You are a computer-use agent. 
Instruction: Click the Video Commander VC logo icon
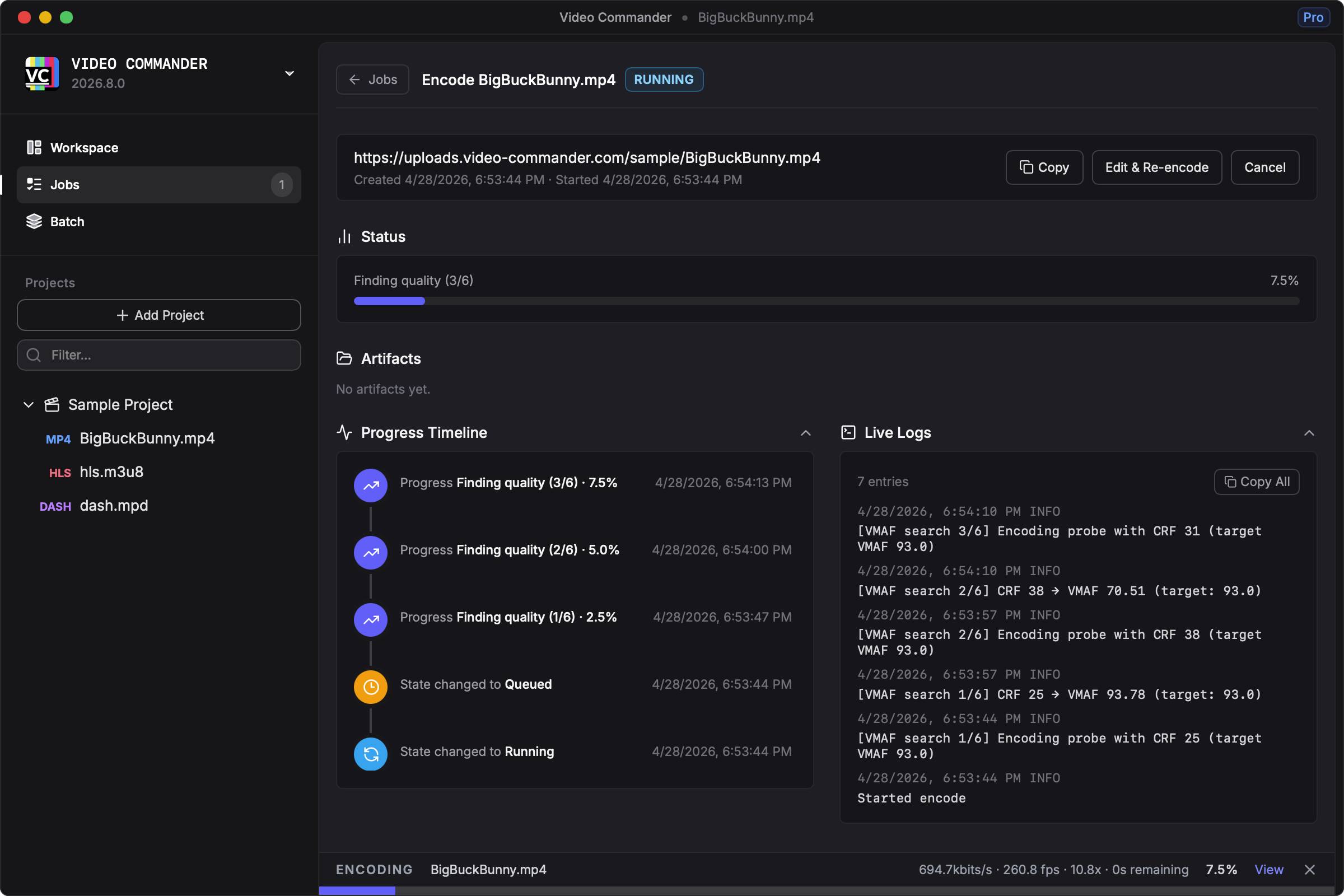[41, 73]
